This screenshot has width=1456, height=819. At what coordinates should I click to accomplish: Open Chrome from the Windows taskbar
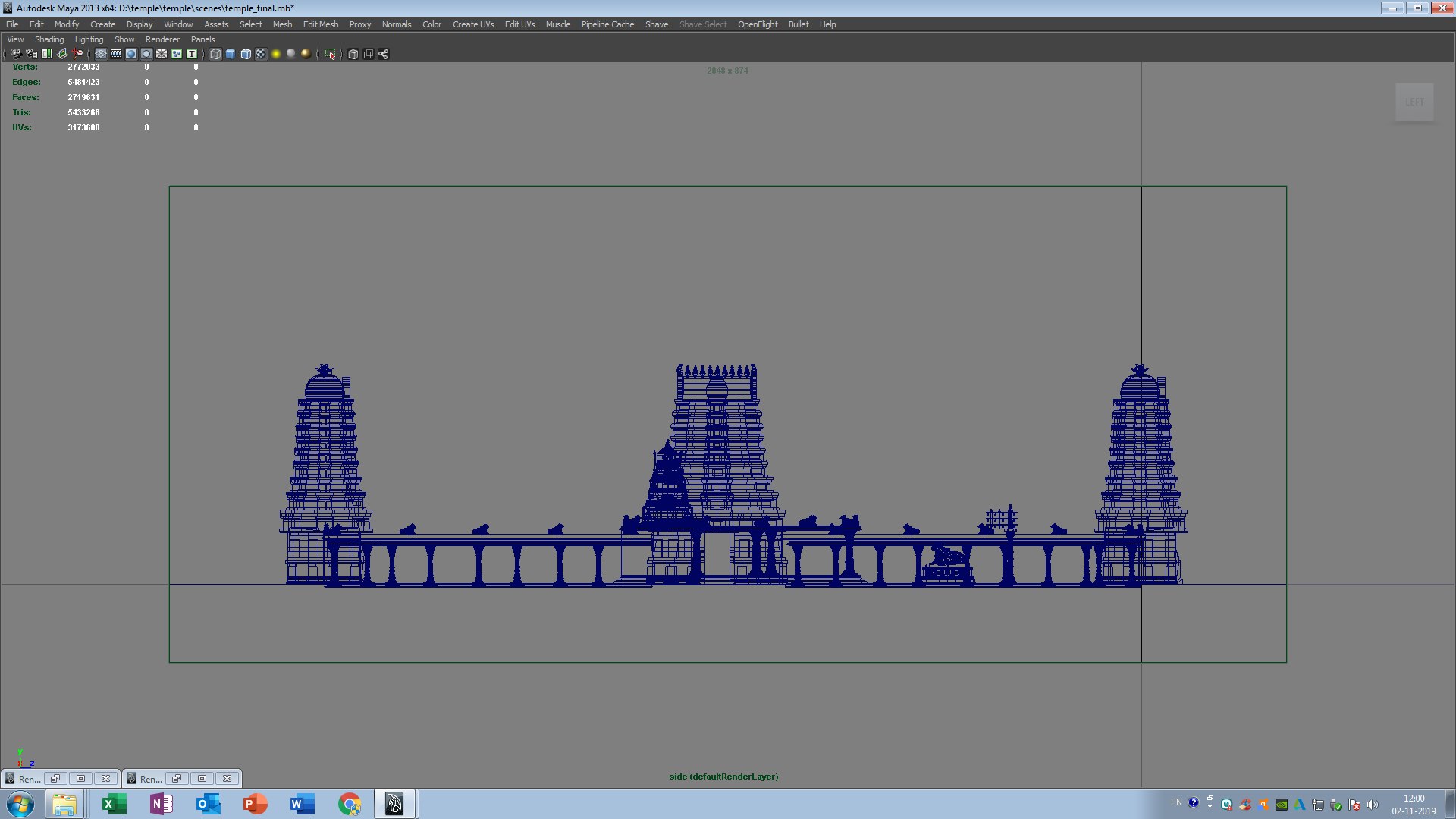click(x=350, y=804)
